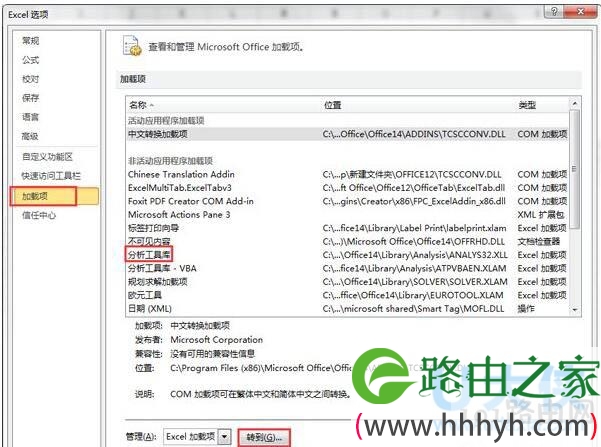
Task: Click the 转到(G)... button
Action: pyautogui.click(x=264, y=437)
